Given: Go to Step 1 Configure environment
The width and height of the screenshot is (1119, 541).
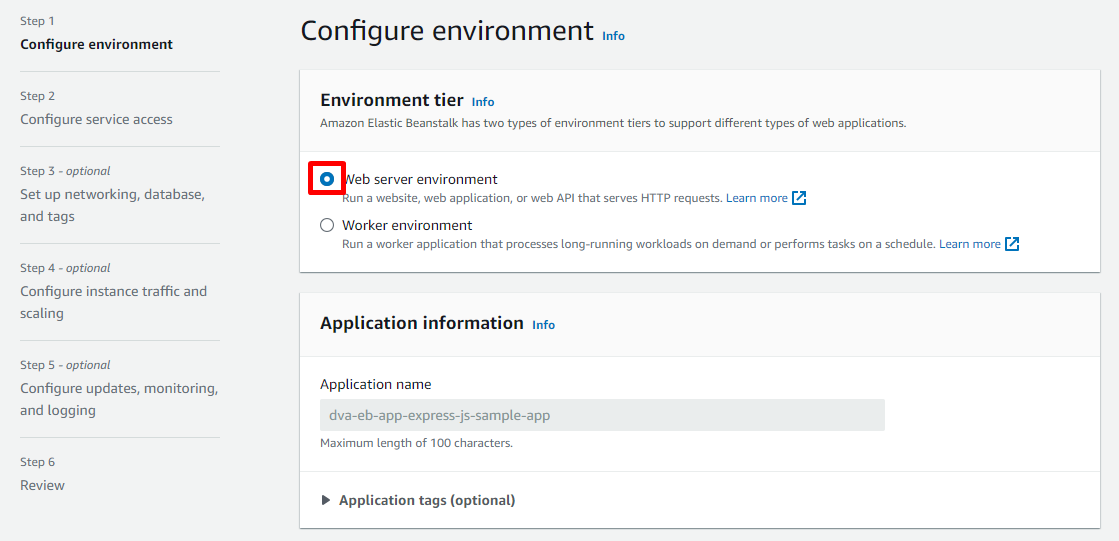Looking at the screenshot, I should click(x=96, y=44).
